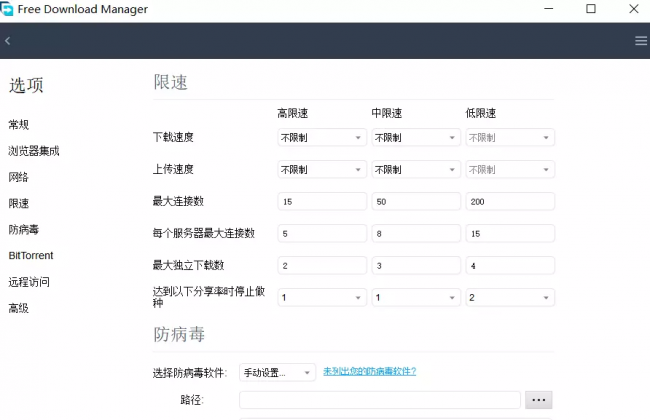Click 最大独立下载数 中限速 field
This screenshot has width=650, height=420.
(416, 265)
